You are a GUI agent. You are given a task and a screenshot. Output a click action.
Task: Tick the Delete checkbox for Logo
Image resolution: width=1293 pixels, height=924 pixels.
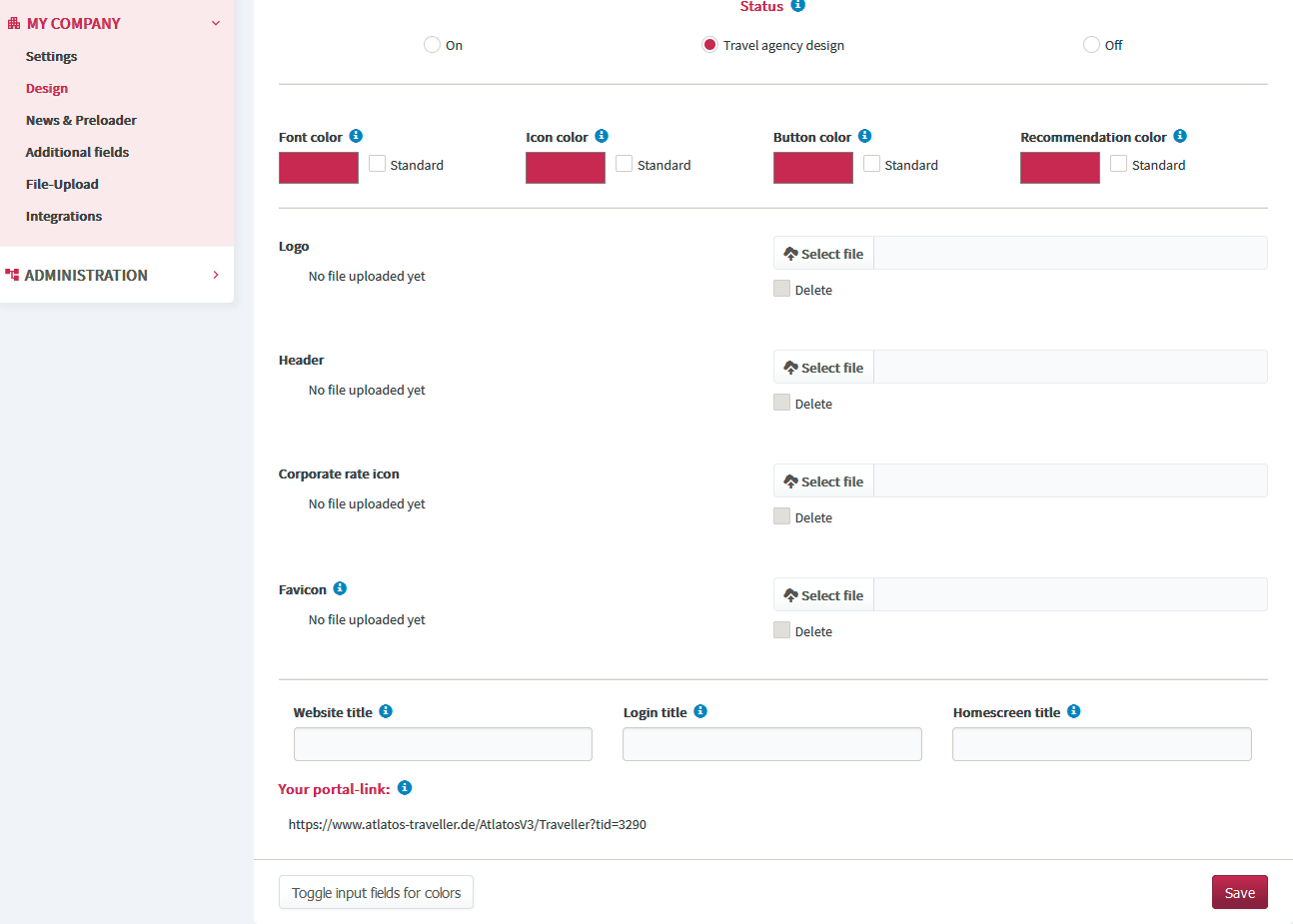(x=781, y=289)
